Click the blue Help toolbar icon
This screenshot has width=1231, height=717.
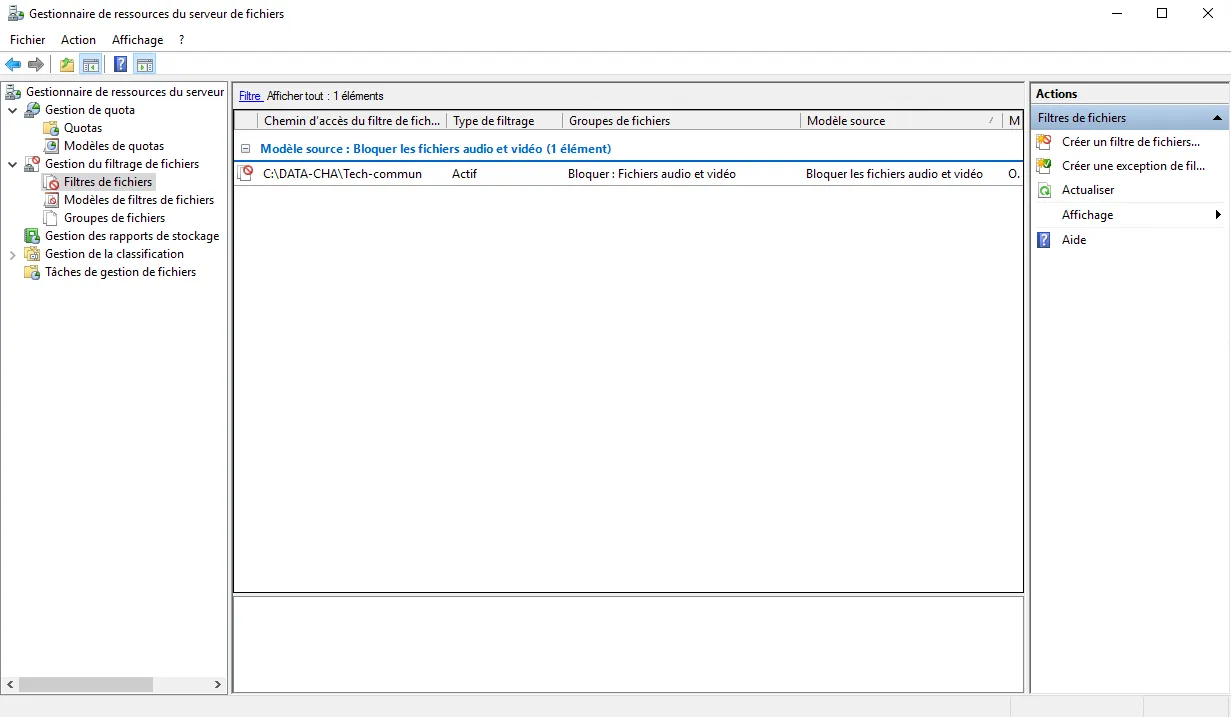pos(120,65)
